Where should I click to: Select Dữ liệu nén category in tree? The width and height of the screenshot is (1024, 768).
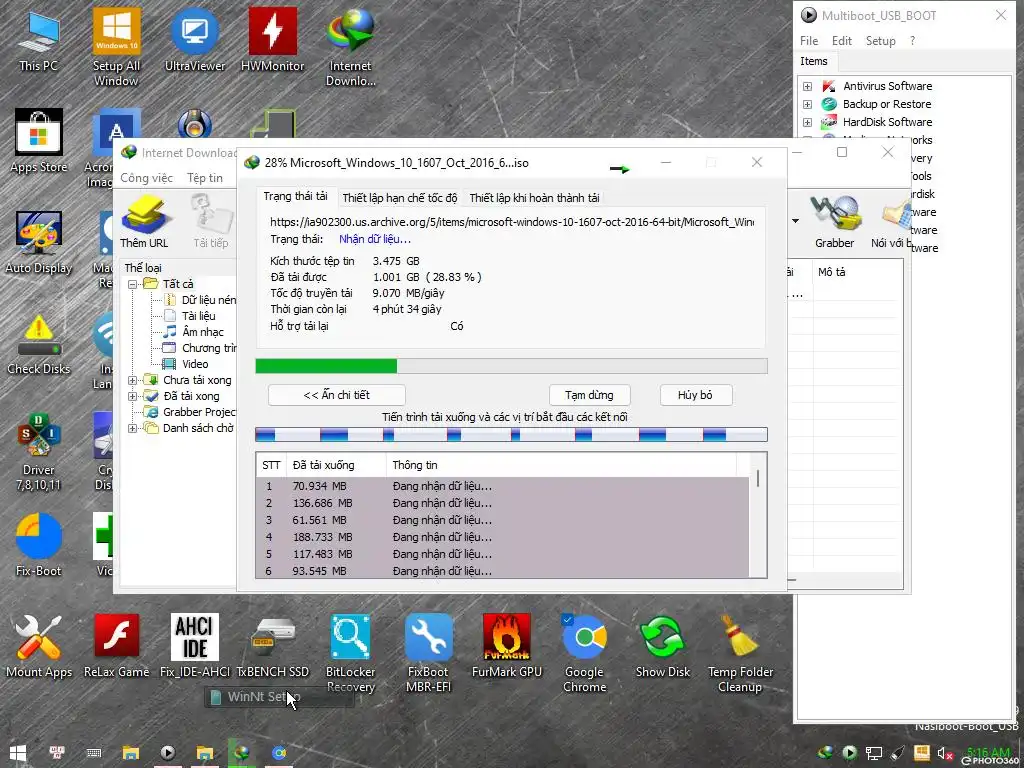click(200, 300)
